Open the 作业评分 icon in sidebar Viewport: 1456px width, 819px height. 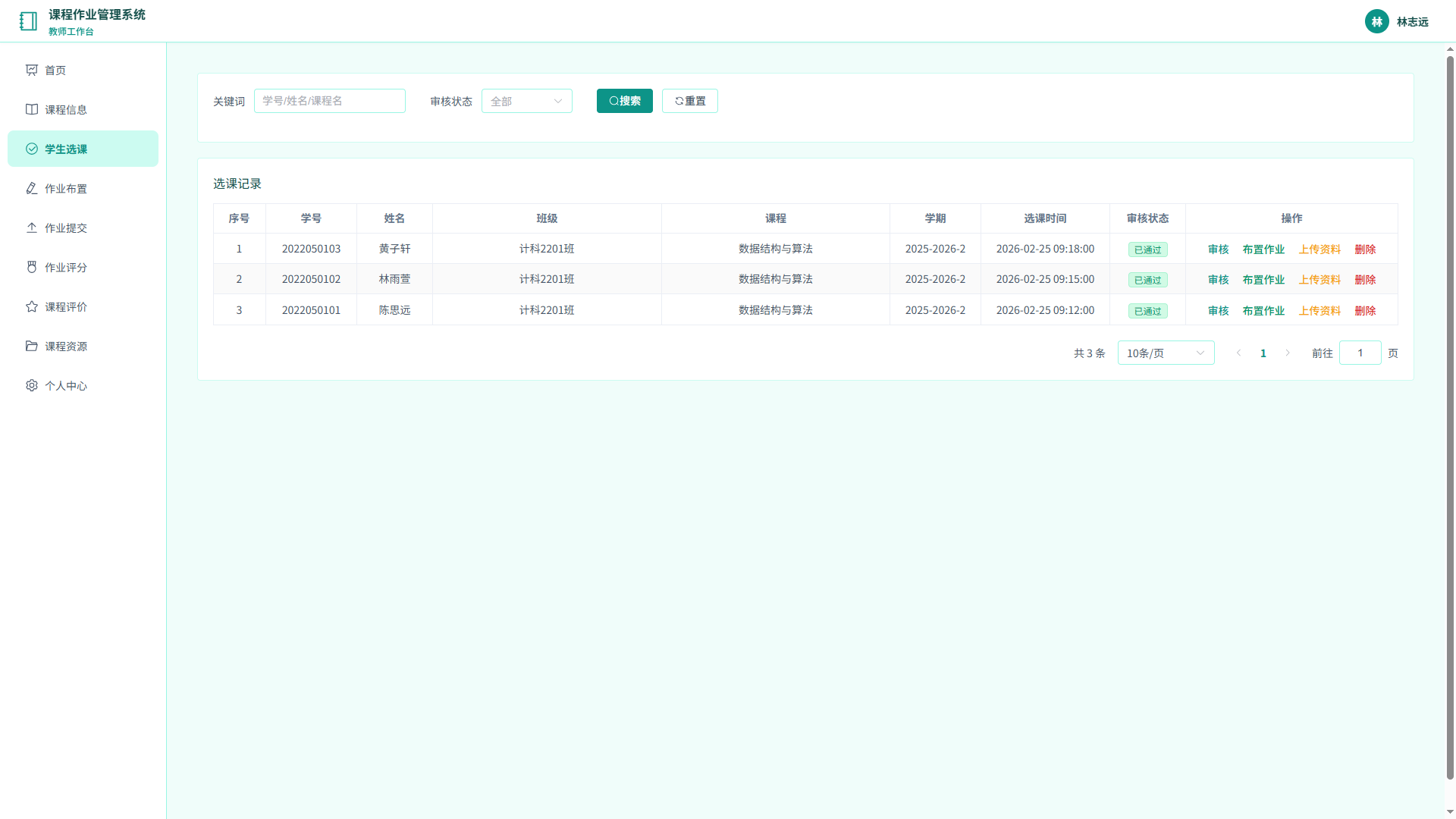[x=32, y=267]
